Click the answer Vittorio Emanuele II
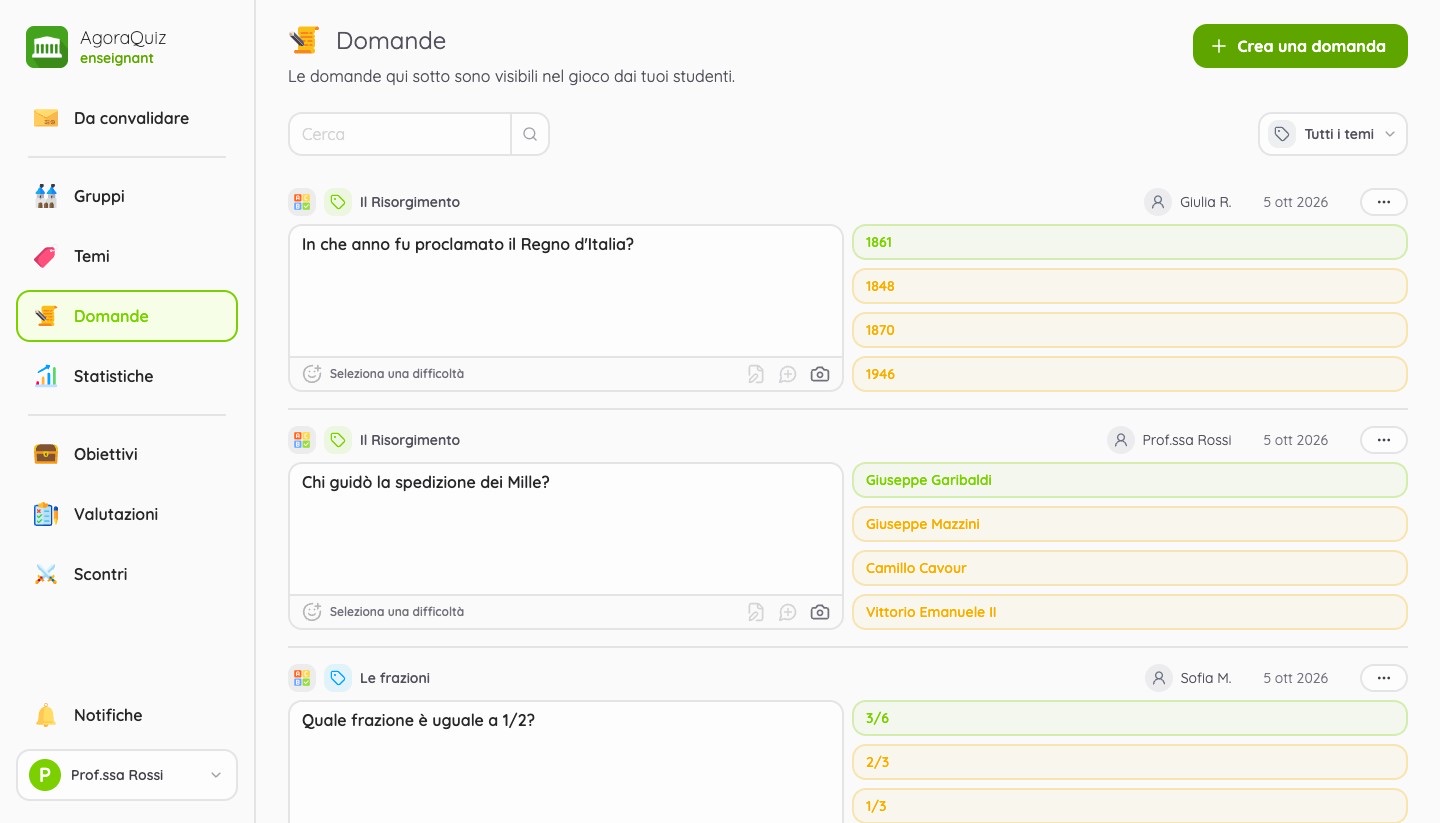This screenshot has width=1440, height=823. [x=1130, y=612]
